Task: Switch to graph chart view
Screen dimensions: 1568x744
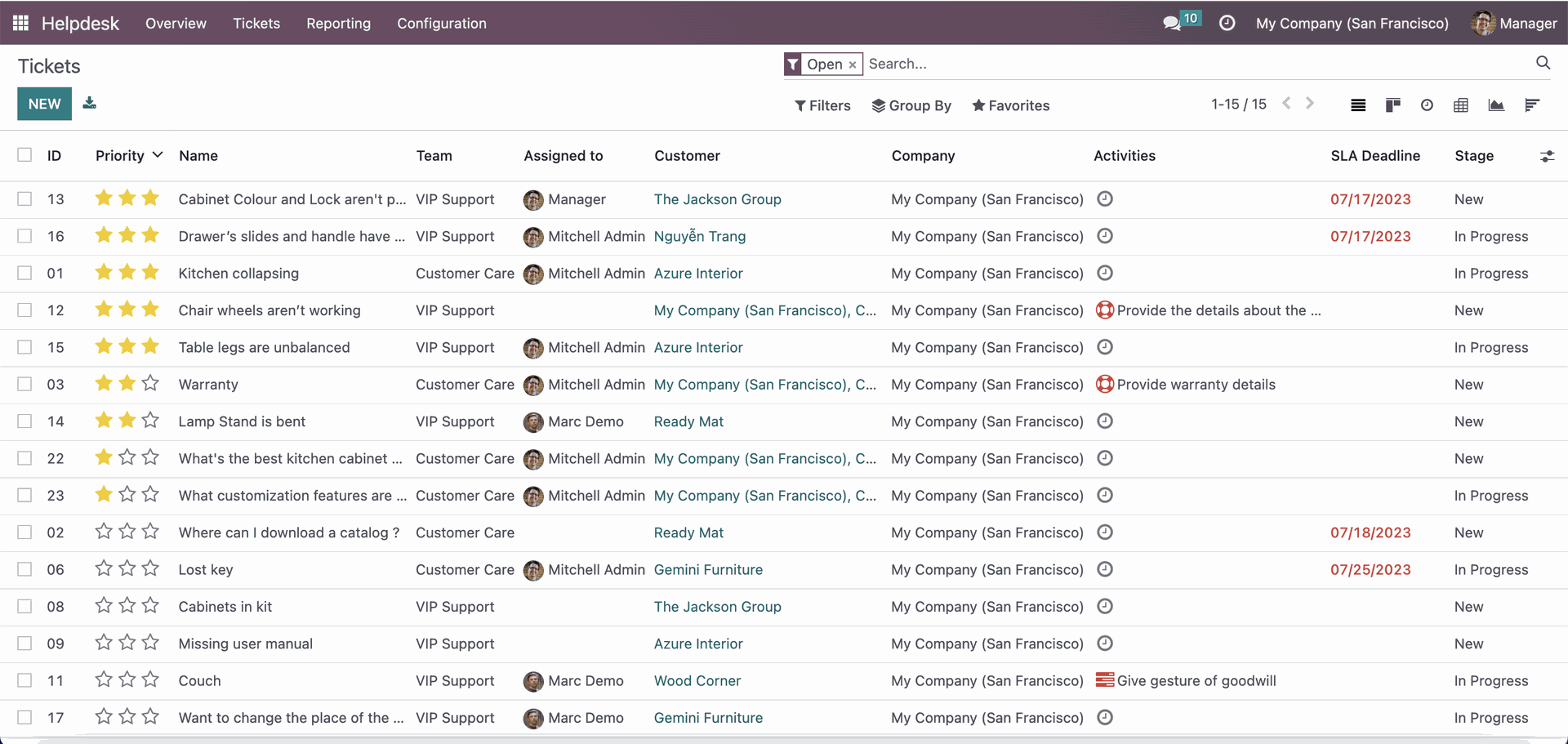Action: pyautogui.click(x=1496, y=105)
